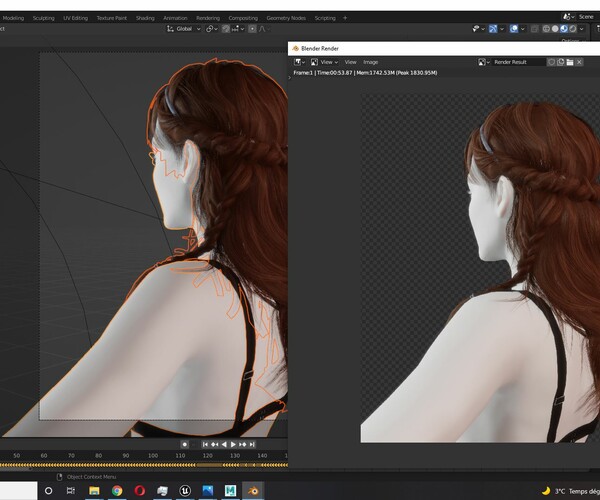
Task: Open the Snapping options dropdown
Action: pyautogui.click(x=238, y=29)
